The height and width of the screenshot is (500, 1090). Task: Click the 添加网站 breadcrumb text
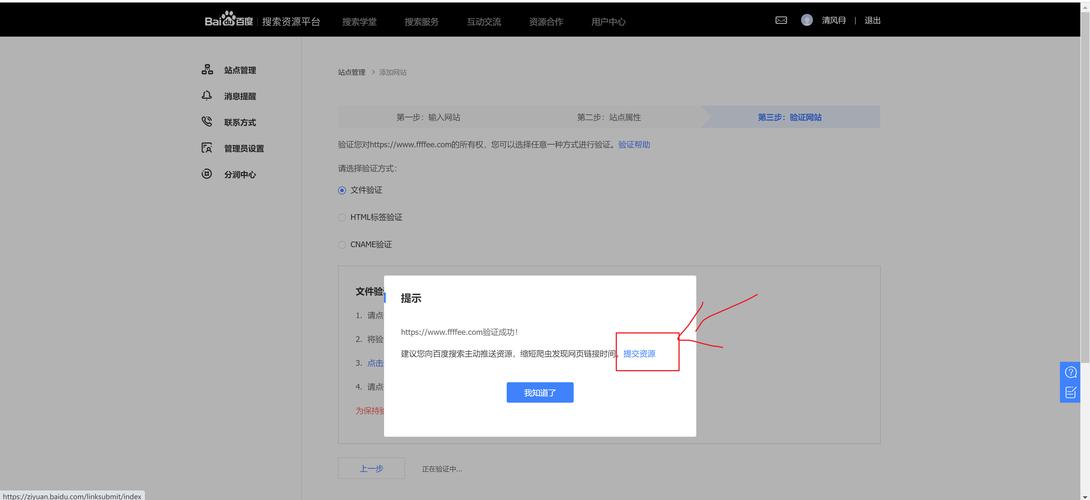coord(393,72)
